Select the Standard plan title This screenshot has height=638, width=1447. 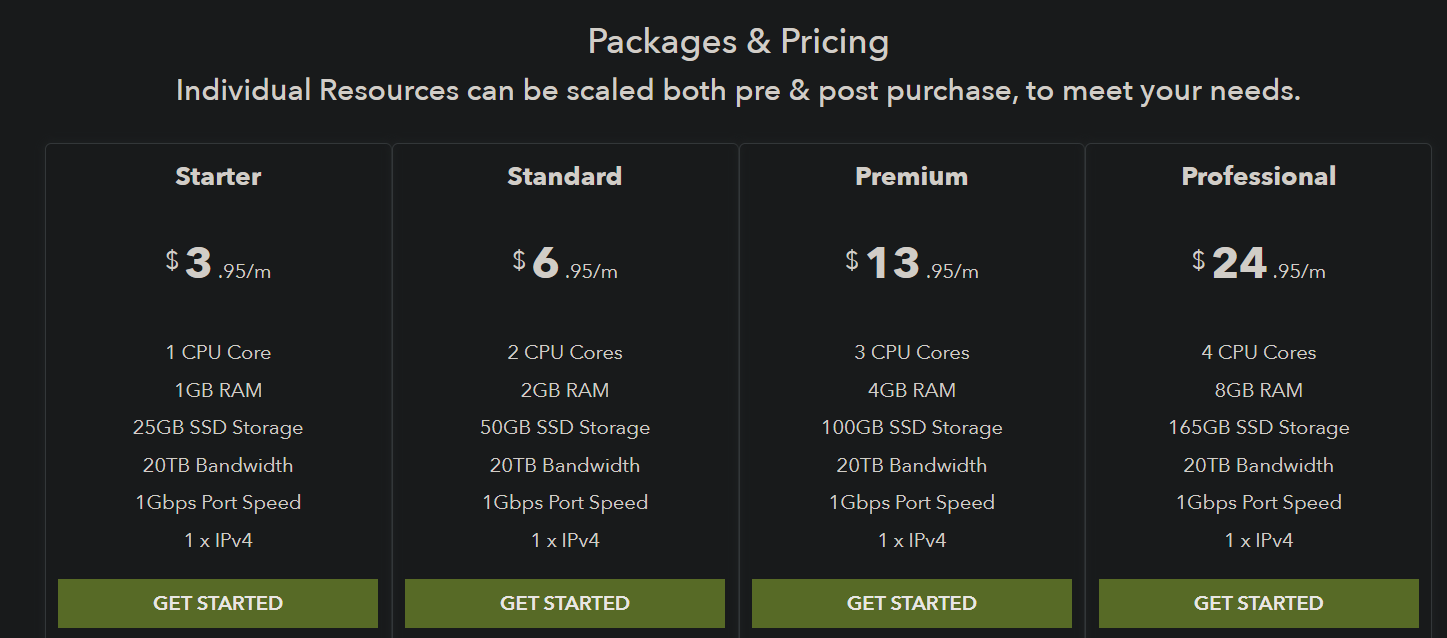pyautogui.click(x=565, y=176)
